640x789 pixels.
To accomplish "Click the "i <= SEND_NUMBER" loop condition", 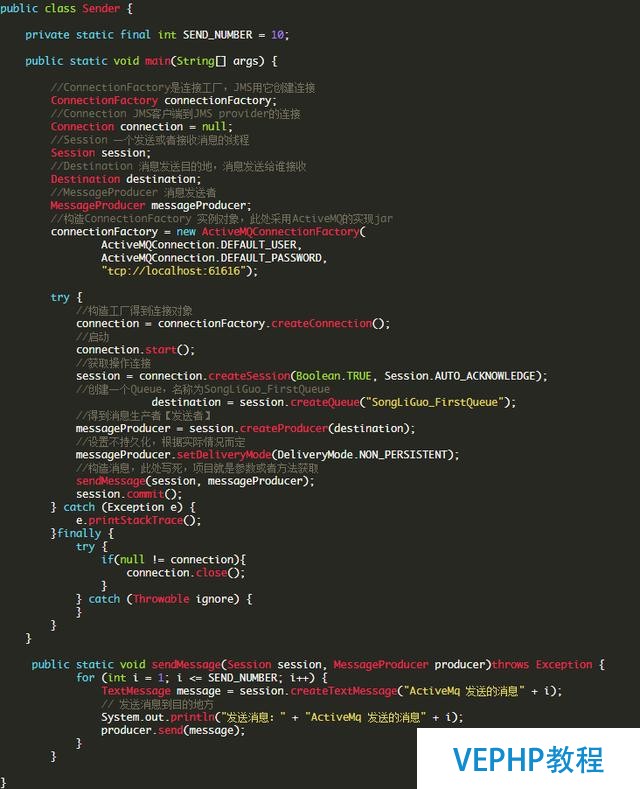I will click(226, 678).
